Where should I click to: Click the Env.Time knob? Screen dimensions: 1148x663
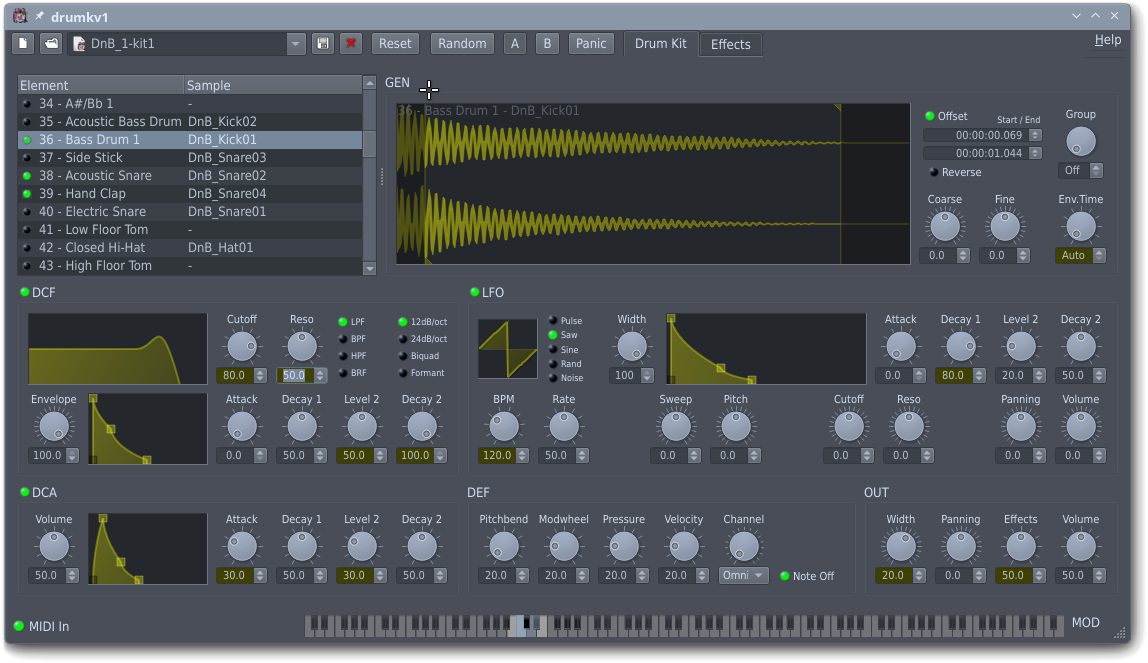[1081, 226]
